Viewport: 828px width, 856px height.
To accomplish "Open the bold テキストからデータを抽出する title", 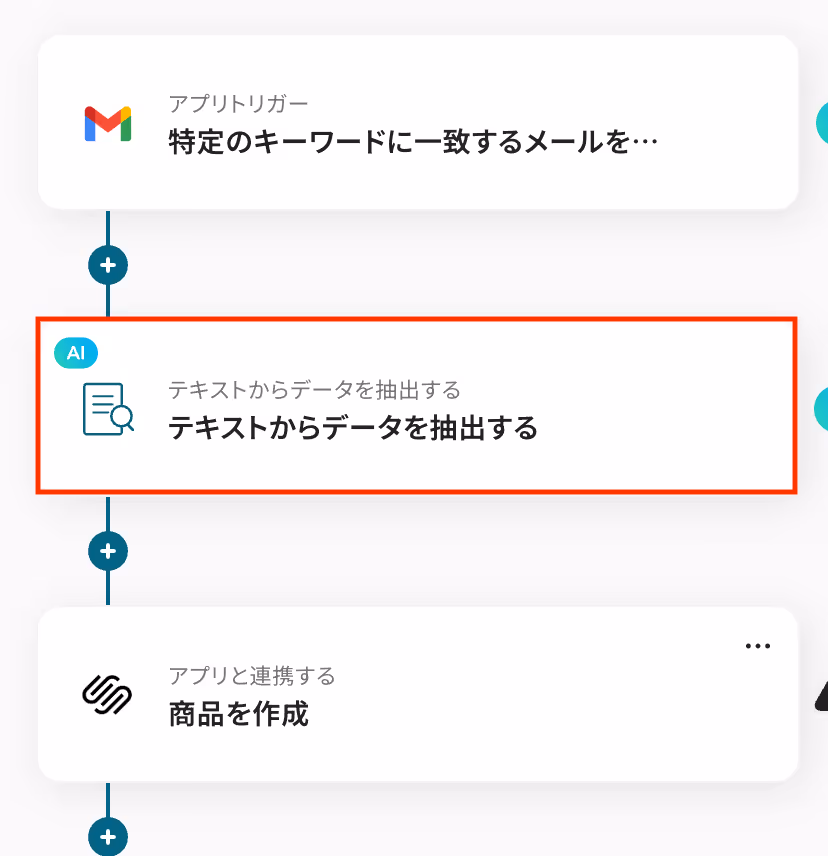I will pyautogui.click(x=353, y=427).
